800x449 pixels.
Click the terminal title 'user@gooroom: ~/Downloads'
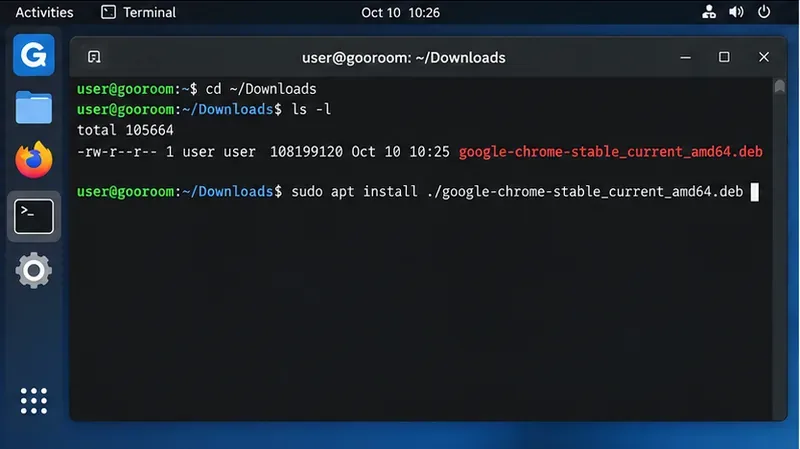(x=404, y=58)
